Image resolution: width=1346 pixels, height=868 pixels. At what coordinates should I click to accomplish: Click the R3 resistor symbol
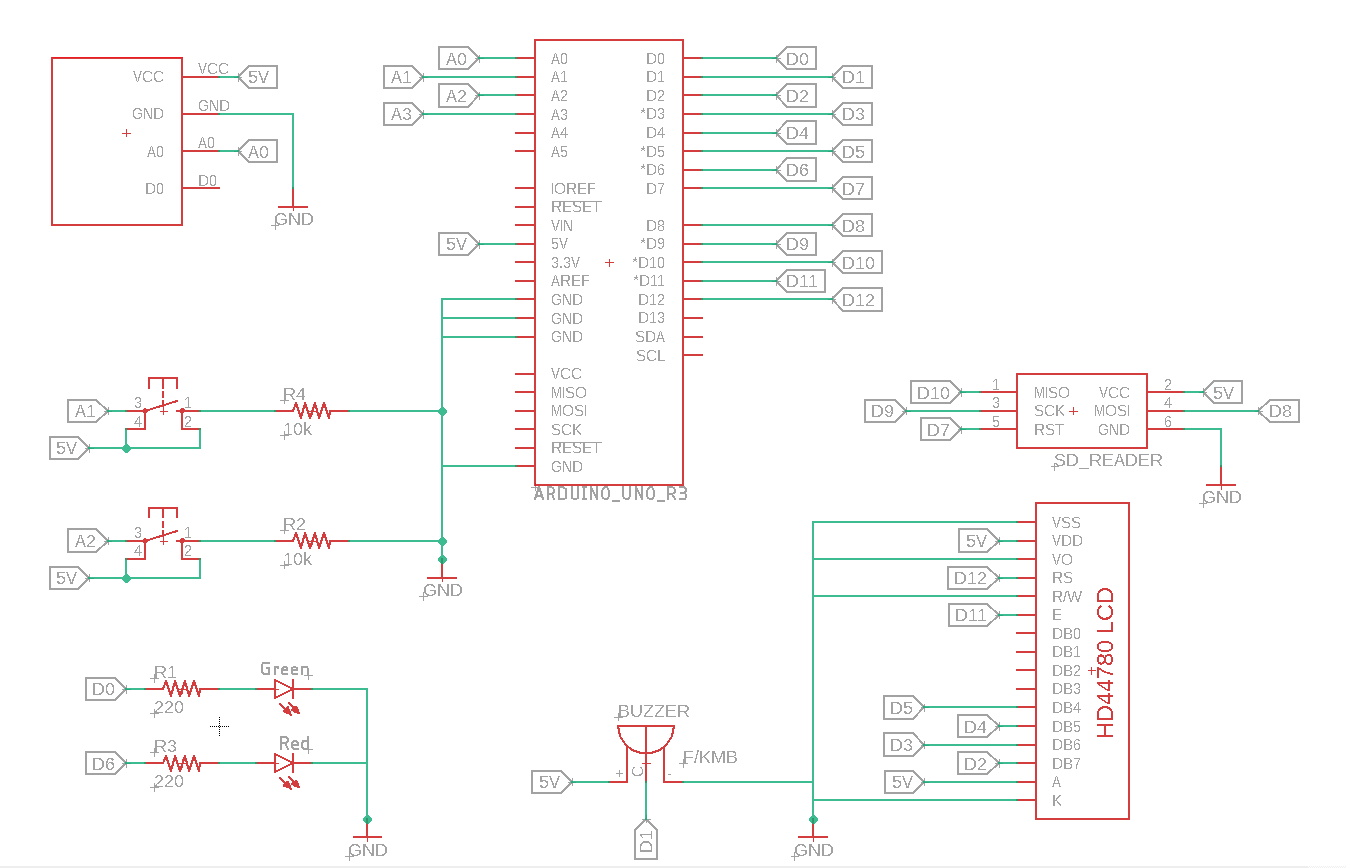pyautogui.click(x=182, y=763)
